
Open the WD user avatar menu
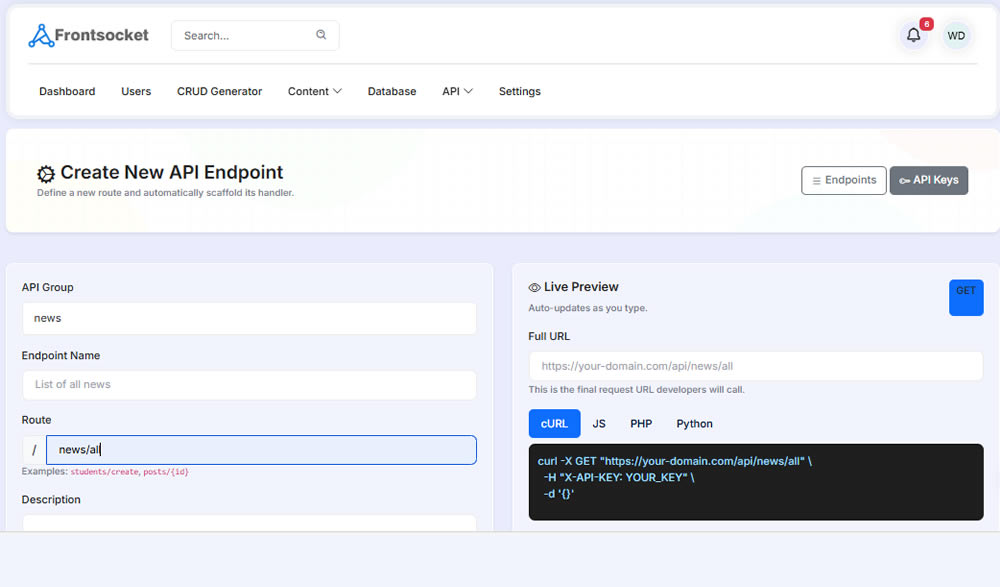(x=956, y=35)
